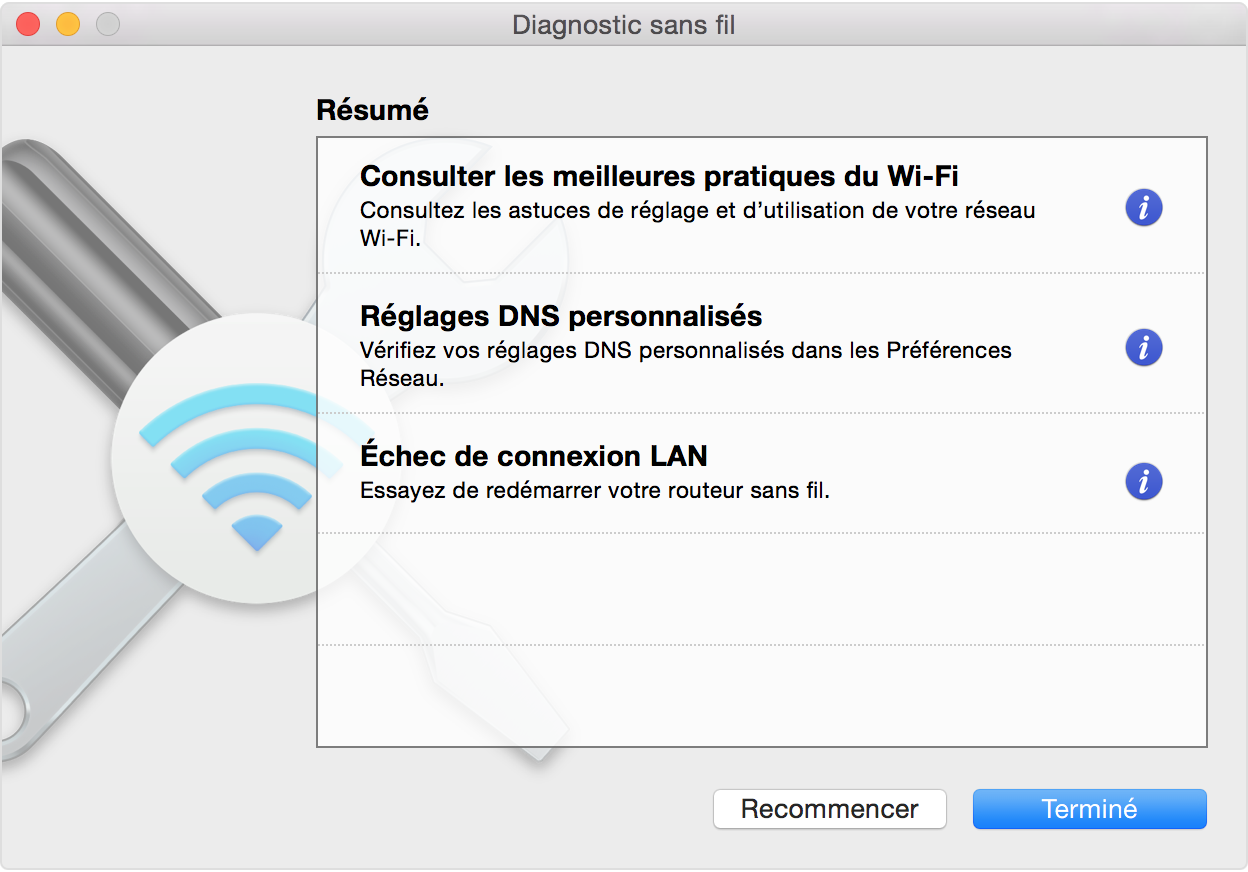Select the 'Consulter les meilleures pratiques du Wi-Fi' heading
Image resolution: width=1248 pixels, height=872 pixels.
(659, 176)
